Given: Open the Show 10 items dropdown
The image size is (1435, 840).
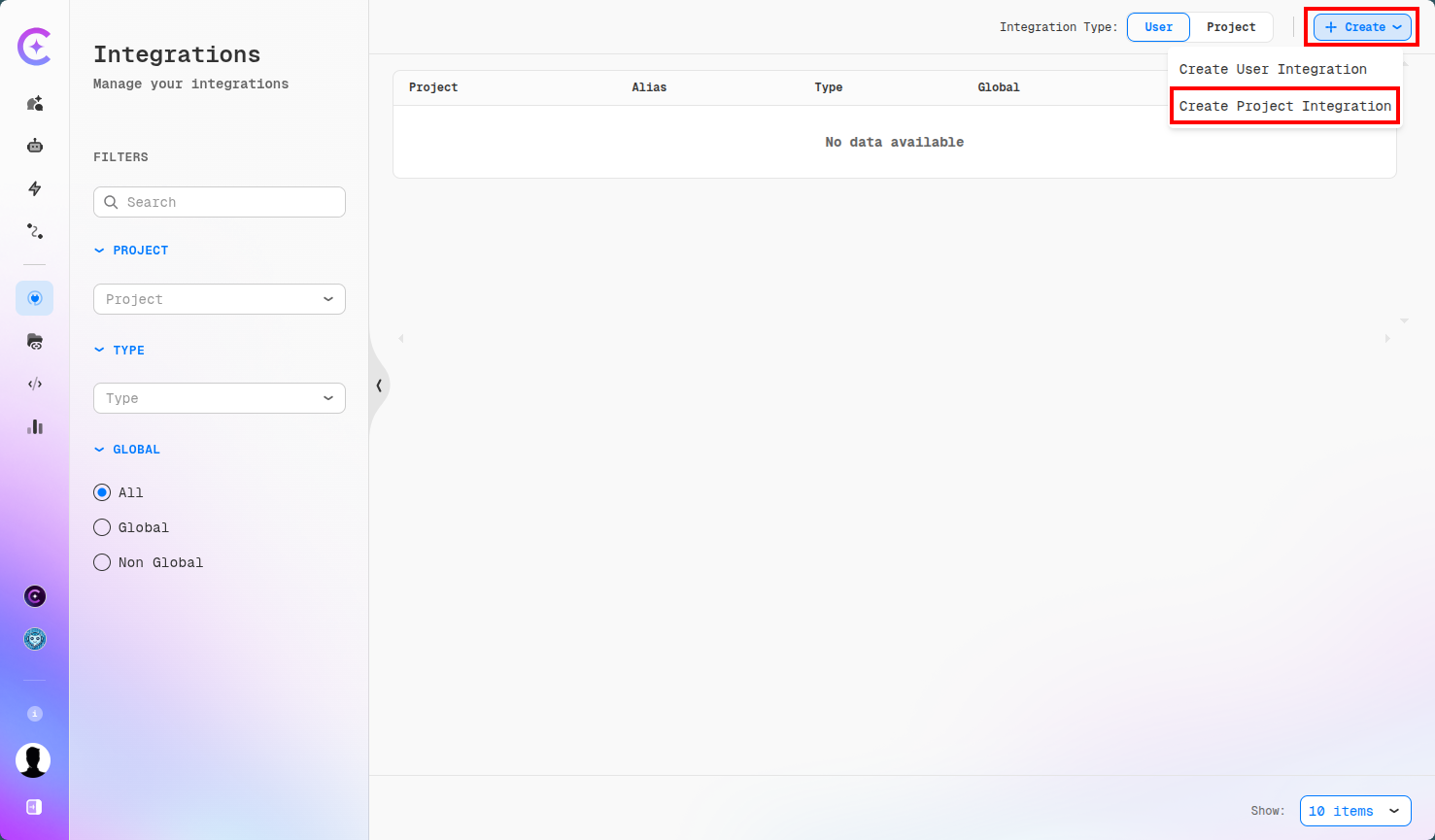Looking at the screenshot, I should click(x=1355, y=811).
